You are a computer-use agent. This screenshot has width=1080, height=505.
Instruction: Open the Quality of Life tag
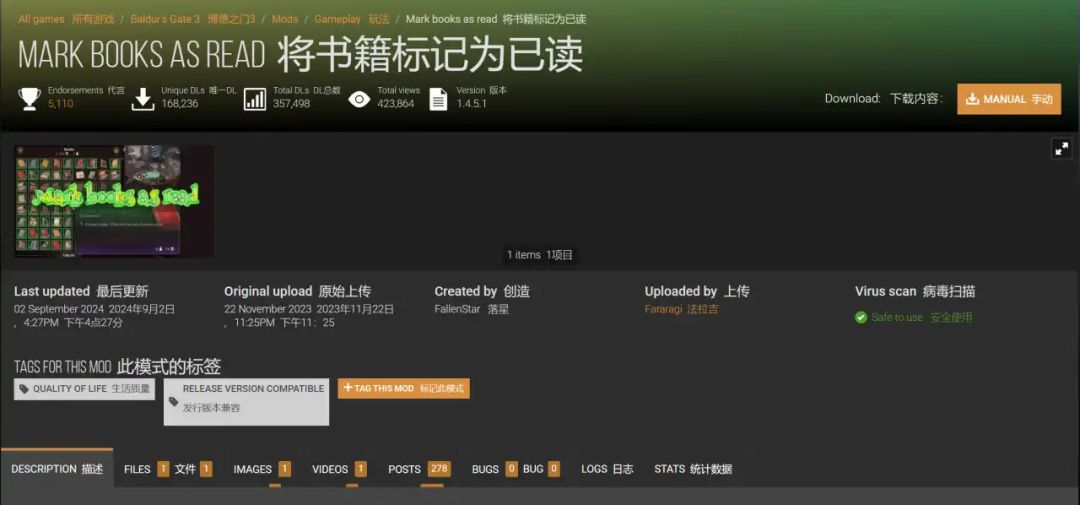point(84,389)
